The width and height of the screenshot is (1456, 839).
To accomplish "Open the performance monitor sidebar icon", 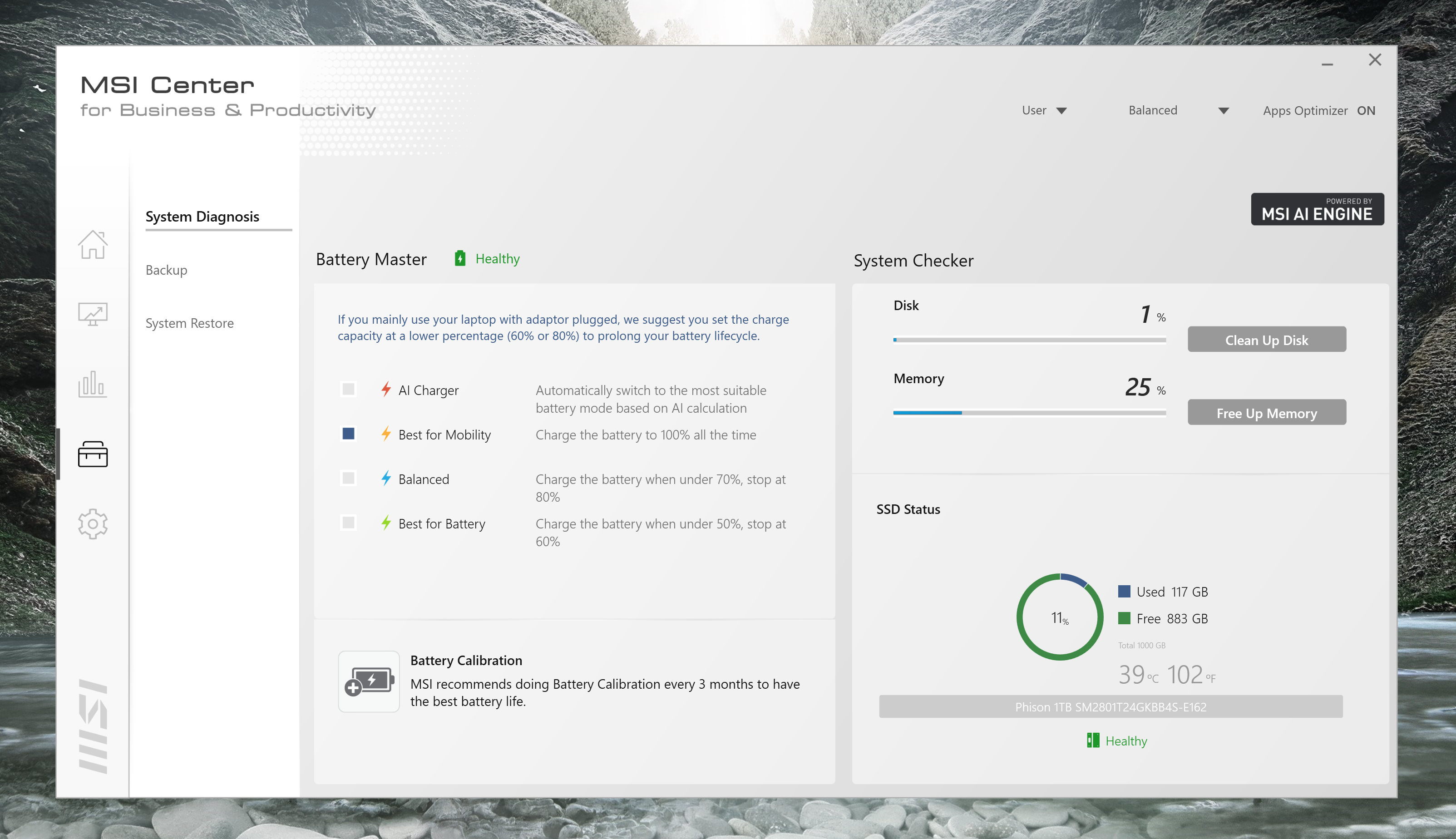I will 93,315.
